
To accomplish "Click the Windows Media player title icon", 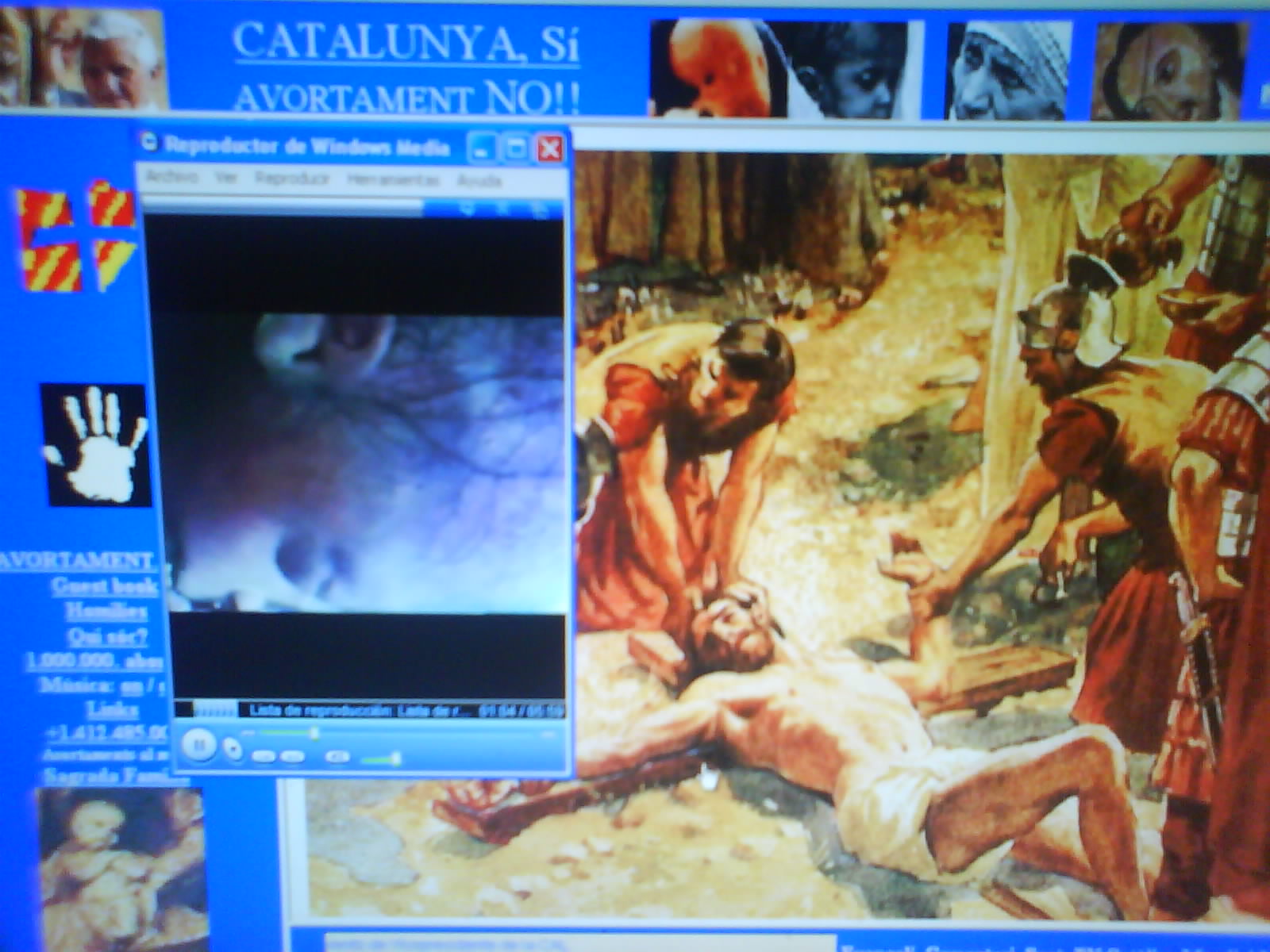I will [149, 143].
